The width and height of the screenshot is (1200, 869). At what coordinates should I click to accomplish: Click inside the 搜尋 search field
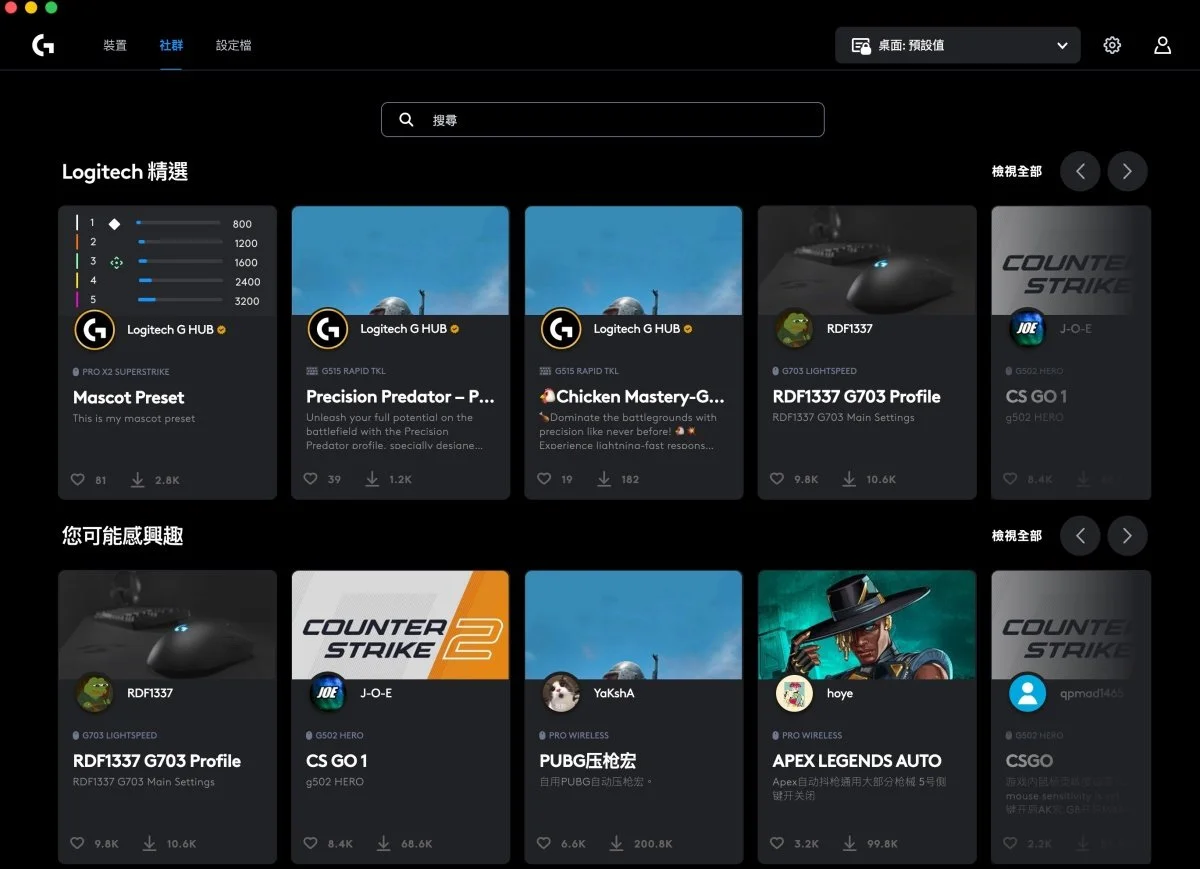pyautogui.click(x=603, y=119)
